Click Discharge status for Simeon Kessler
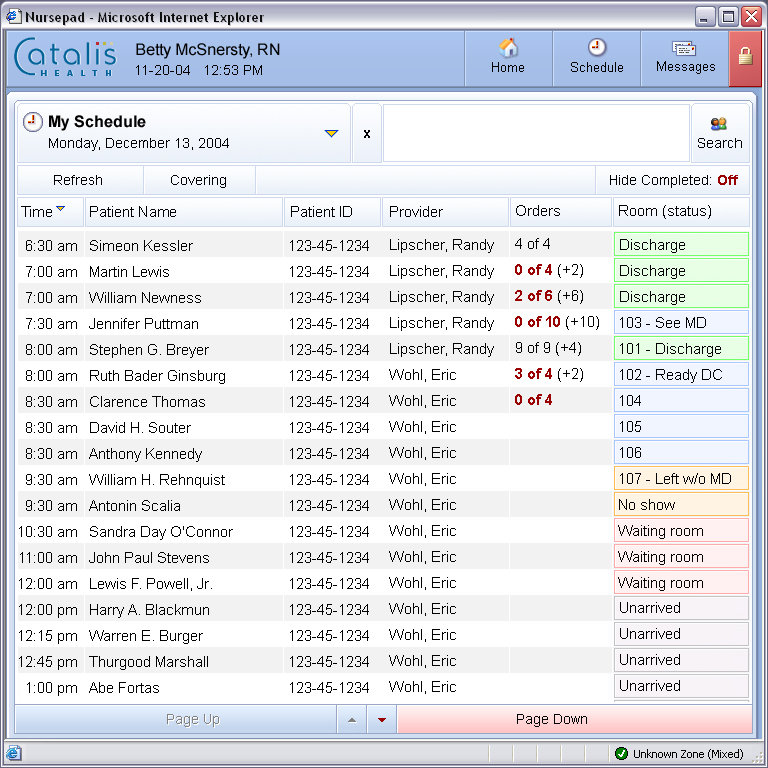Screen dimensions: 768x768 pos(681,244)
